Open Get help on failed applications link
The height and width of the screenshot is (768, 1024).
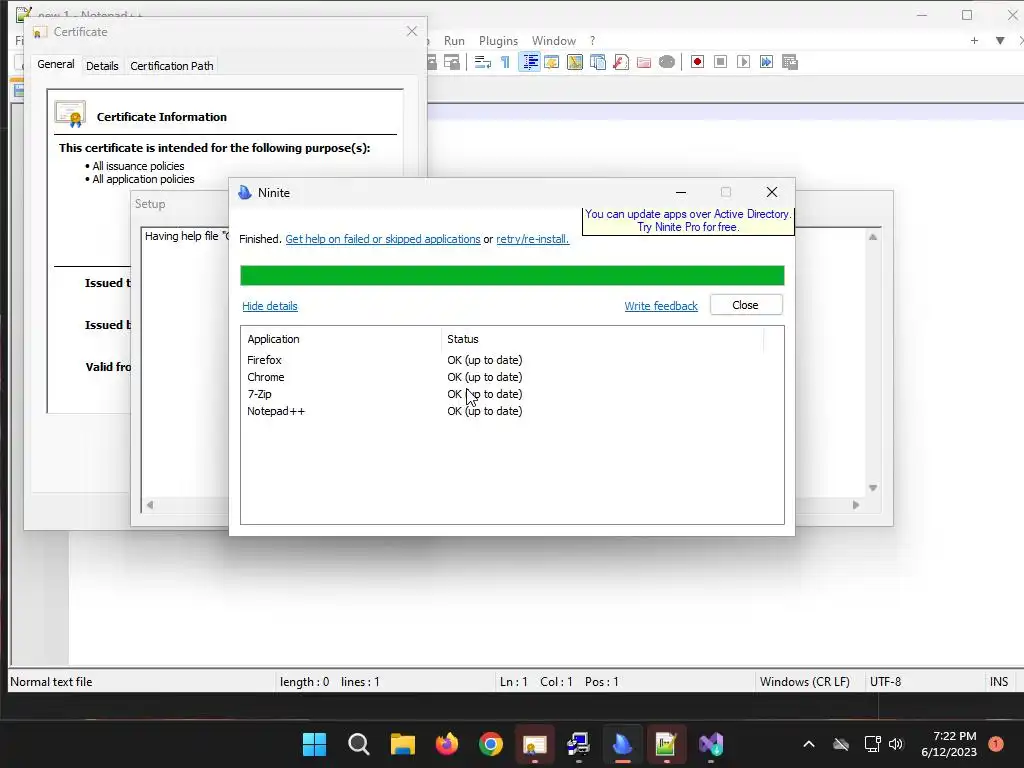coord(383,239)
